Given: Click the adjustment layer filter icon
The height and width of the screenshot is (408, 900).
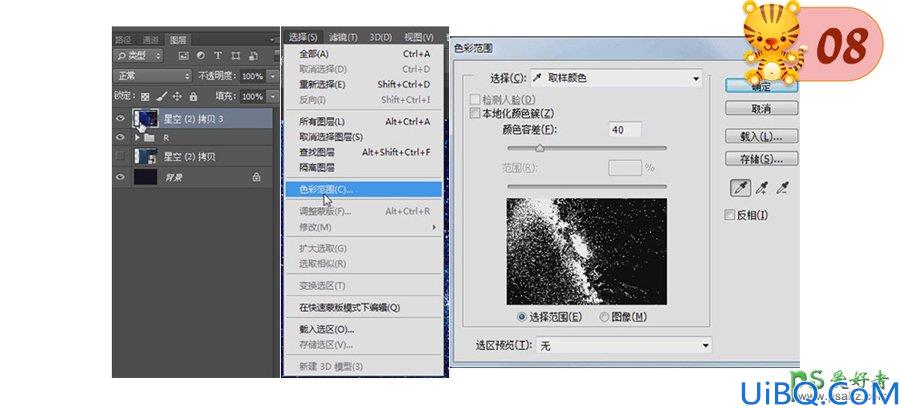Looking at the screenshot, I should [200, 56].
